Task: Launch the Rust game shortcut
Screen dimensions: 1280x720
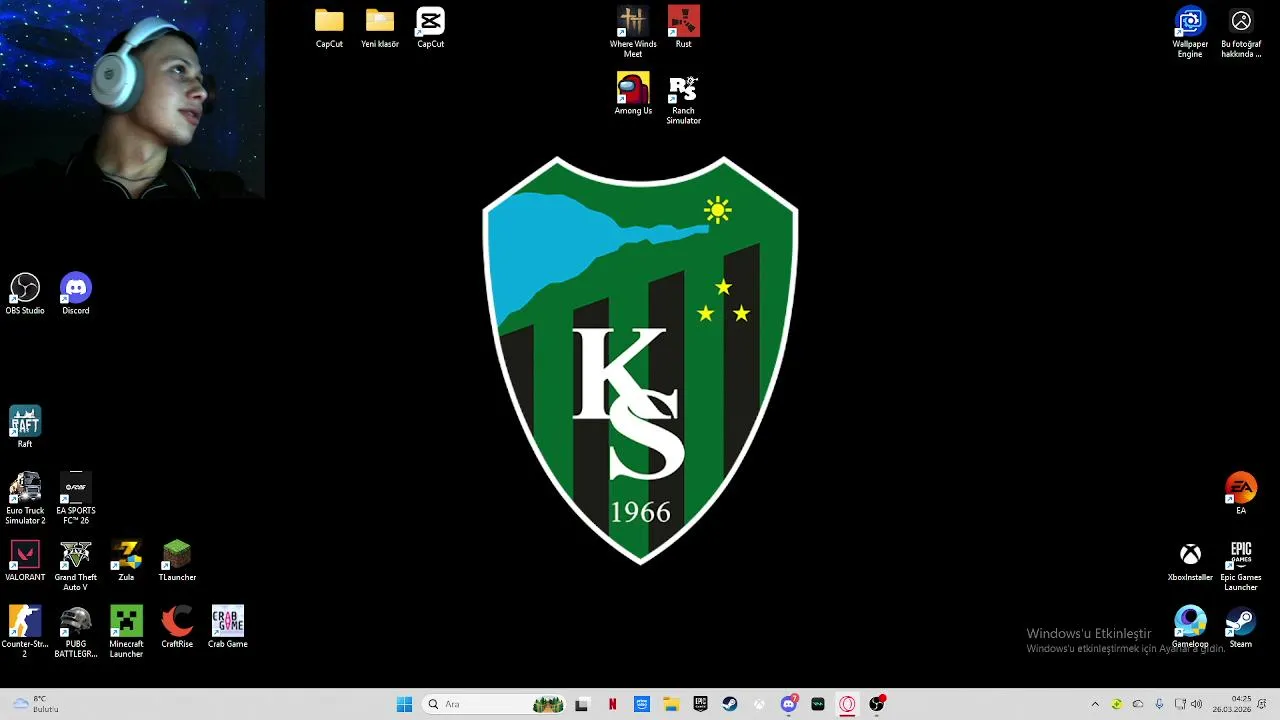Action: click(x=683, y=28)
